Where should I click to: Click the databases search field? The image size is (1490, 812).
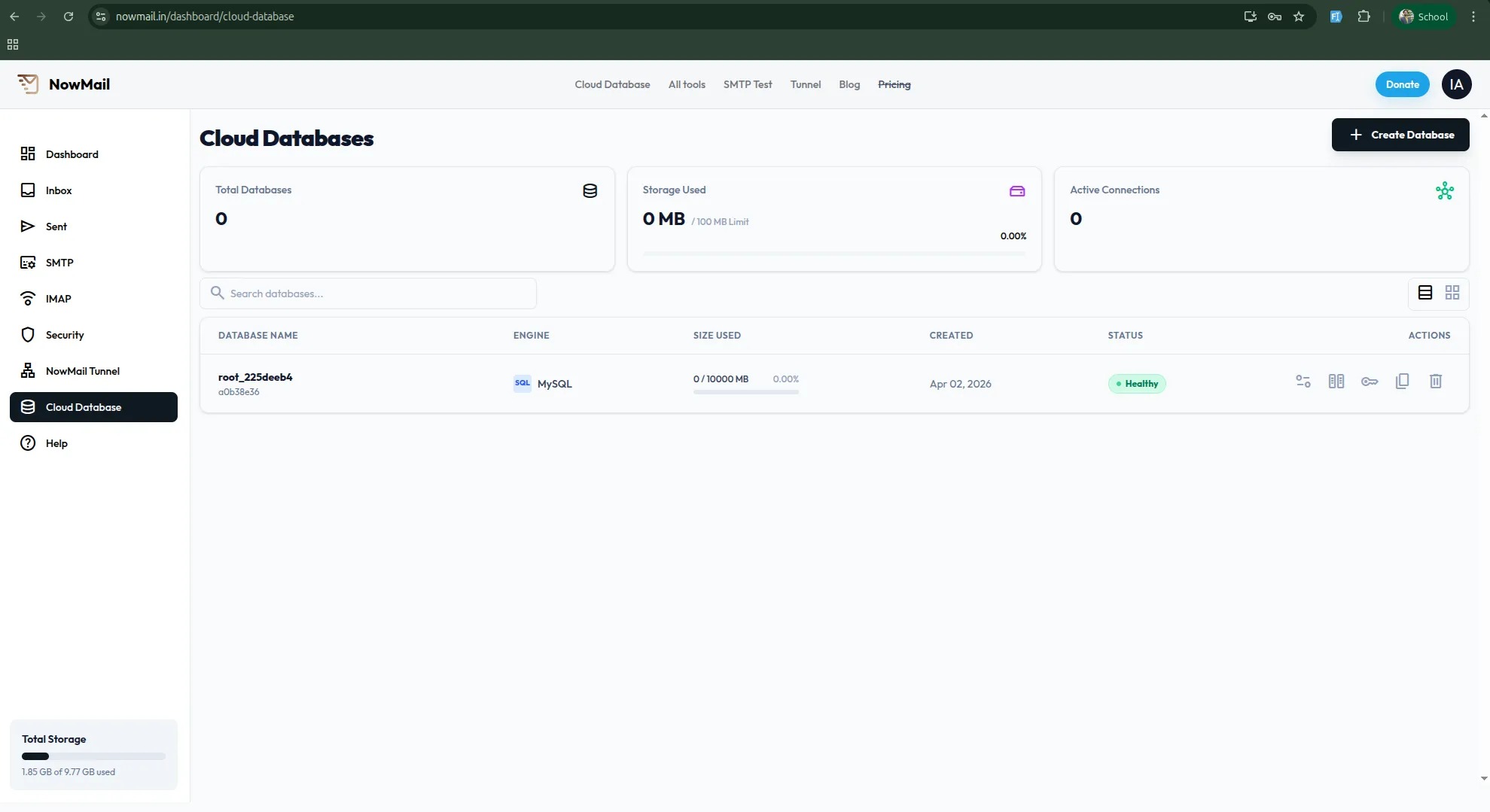tap(368, 293)
